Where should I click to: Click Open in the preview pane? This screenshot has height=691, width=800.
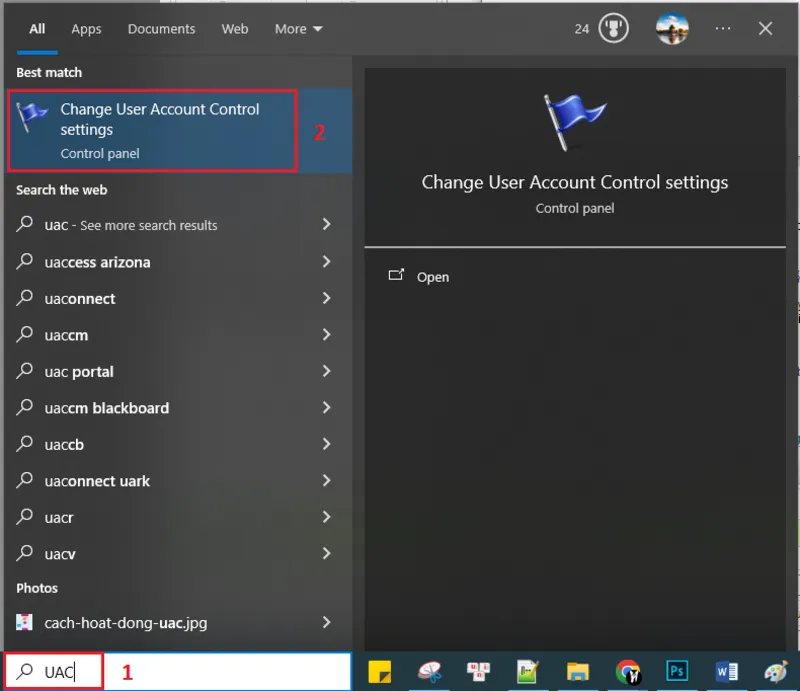(432, 277)
